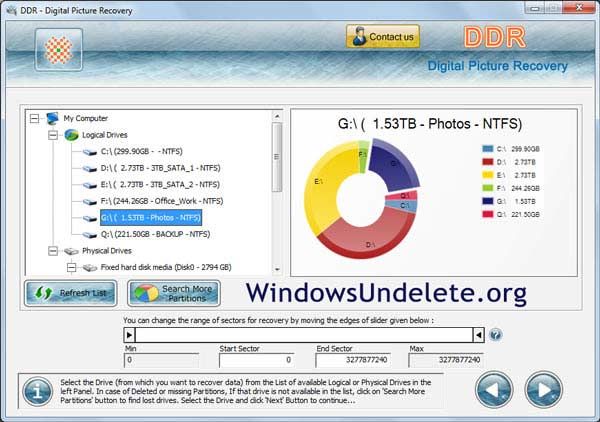This screenshot has width=600, height=422.
Task: Click the yellow E:\ legend swatch
Action: [488, 175]
